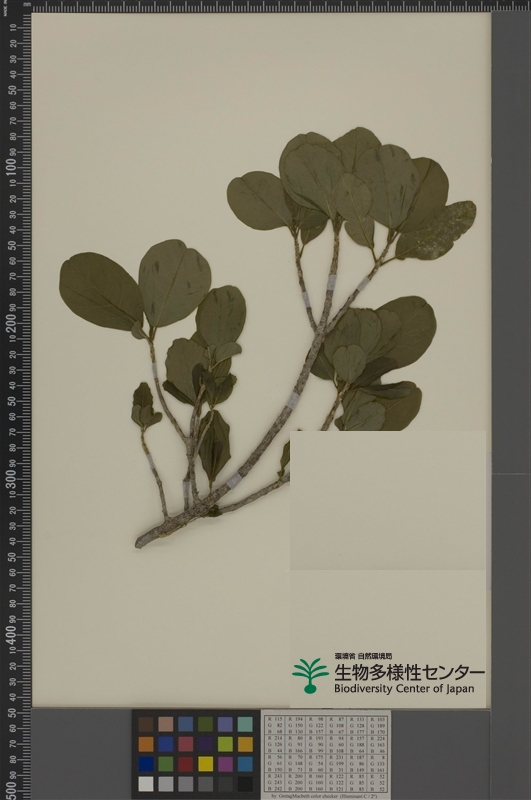Click the cut base of main branch
Screen dimensions: 531x800
(140, 543)
